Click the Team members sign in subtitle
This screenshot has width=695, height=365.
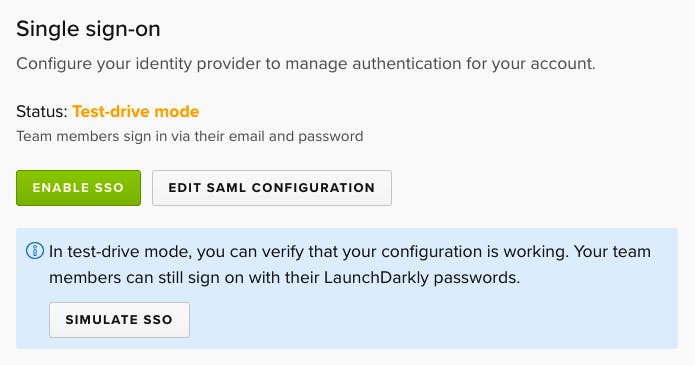point(190,136)
